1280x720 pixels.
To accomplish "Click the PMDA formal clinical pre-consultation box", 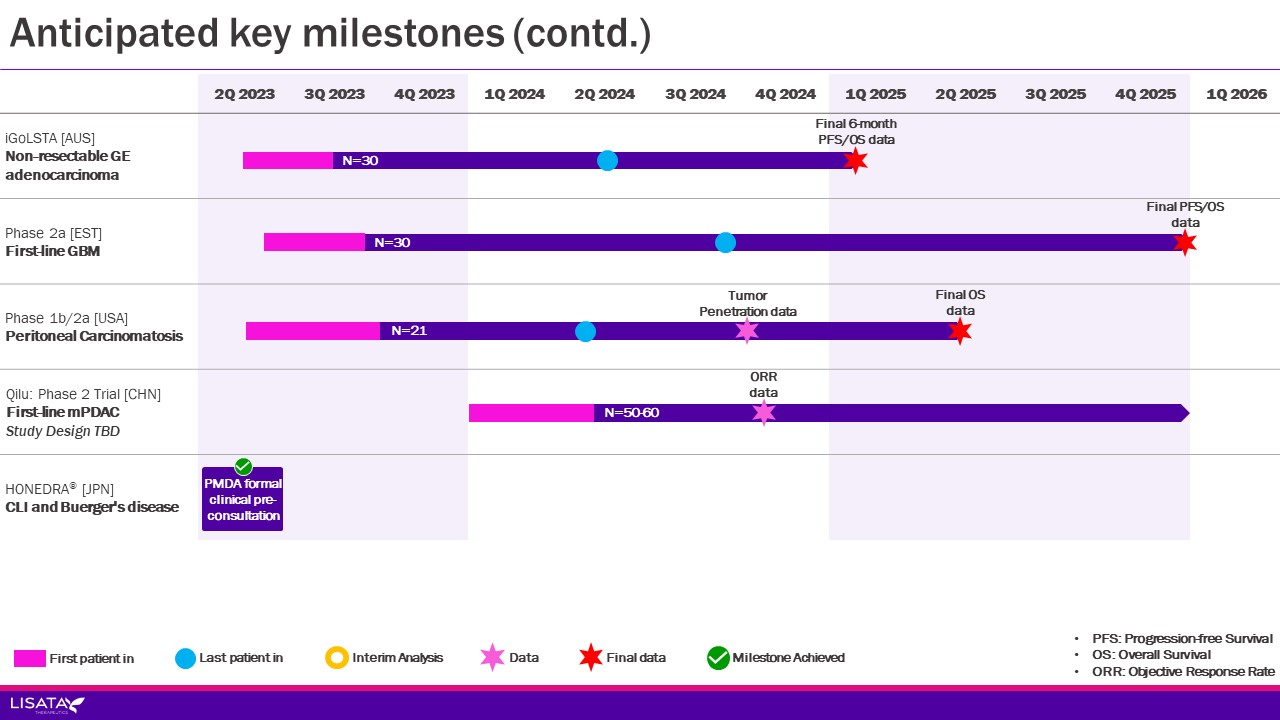I will point(242,500).
